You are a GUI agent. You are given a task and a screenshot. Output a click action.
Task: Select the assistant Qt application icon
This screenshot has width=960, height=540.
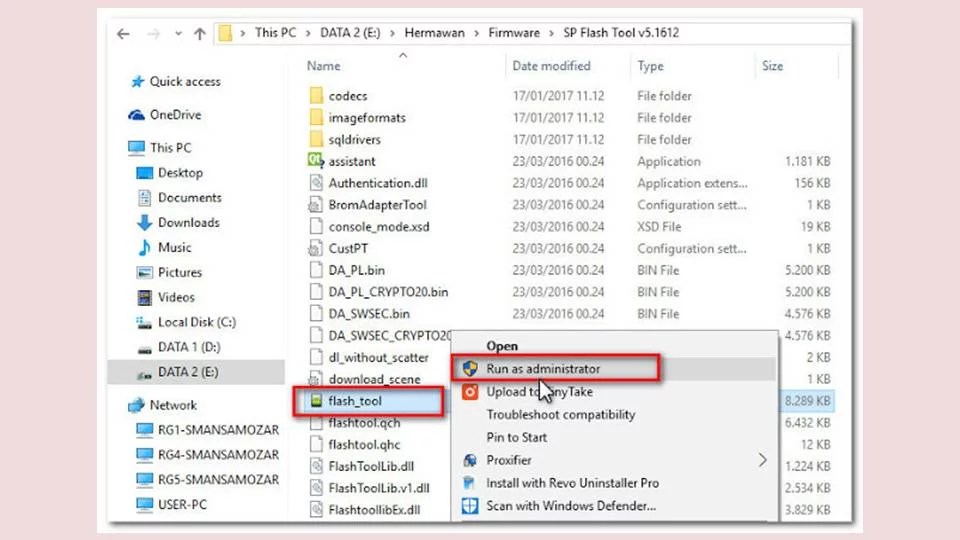[x=316, y=161]
